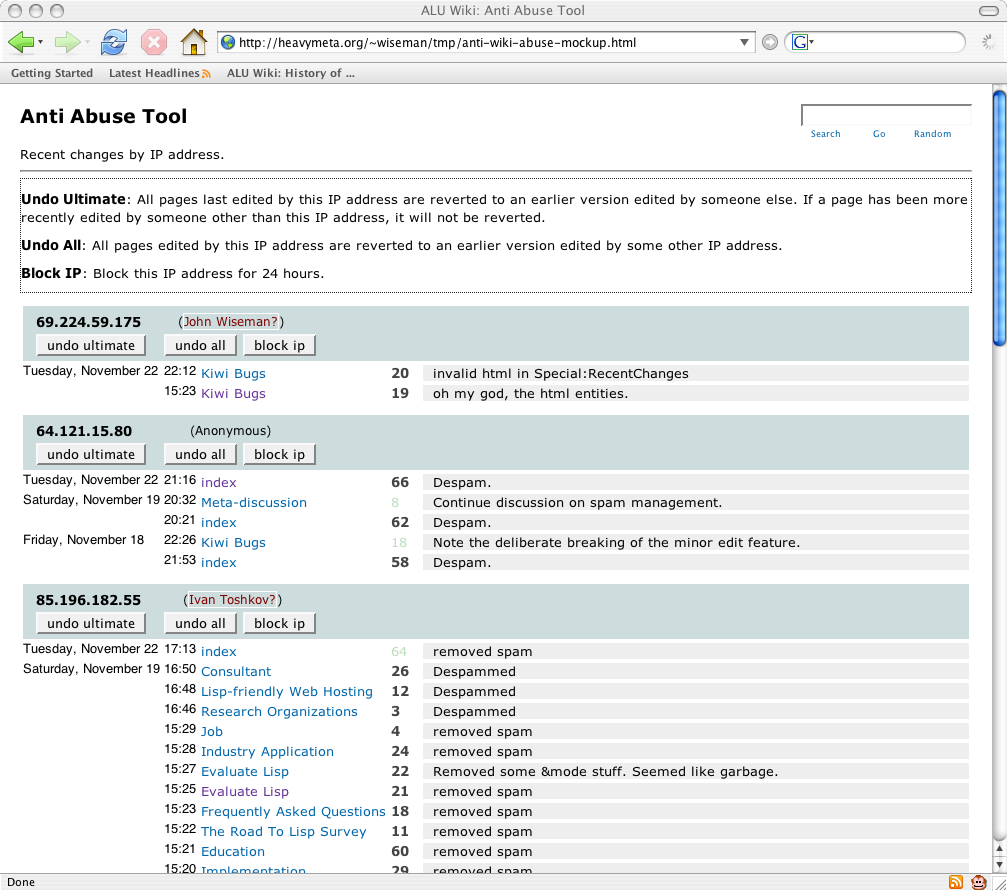
Task: Open index link at 21:16
Action: 218,482
